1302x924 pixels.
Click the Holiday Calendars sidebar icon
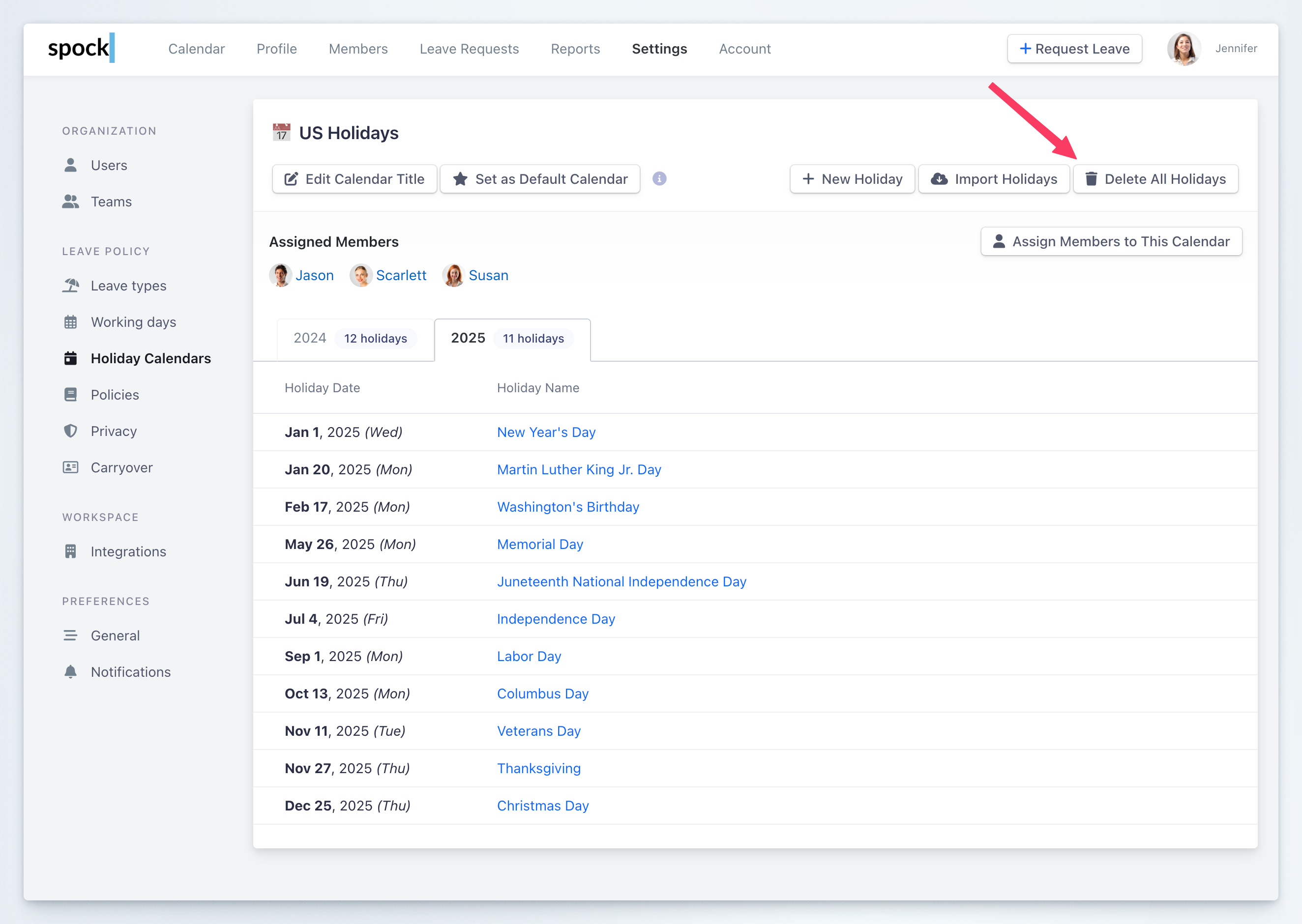[71, 358]
